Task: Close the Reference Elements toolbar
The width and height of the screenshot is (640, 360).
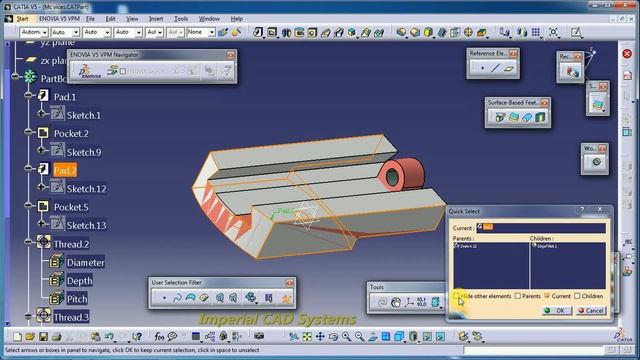Action: (513, 53)
